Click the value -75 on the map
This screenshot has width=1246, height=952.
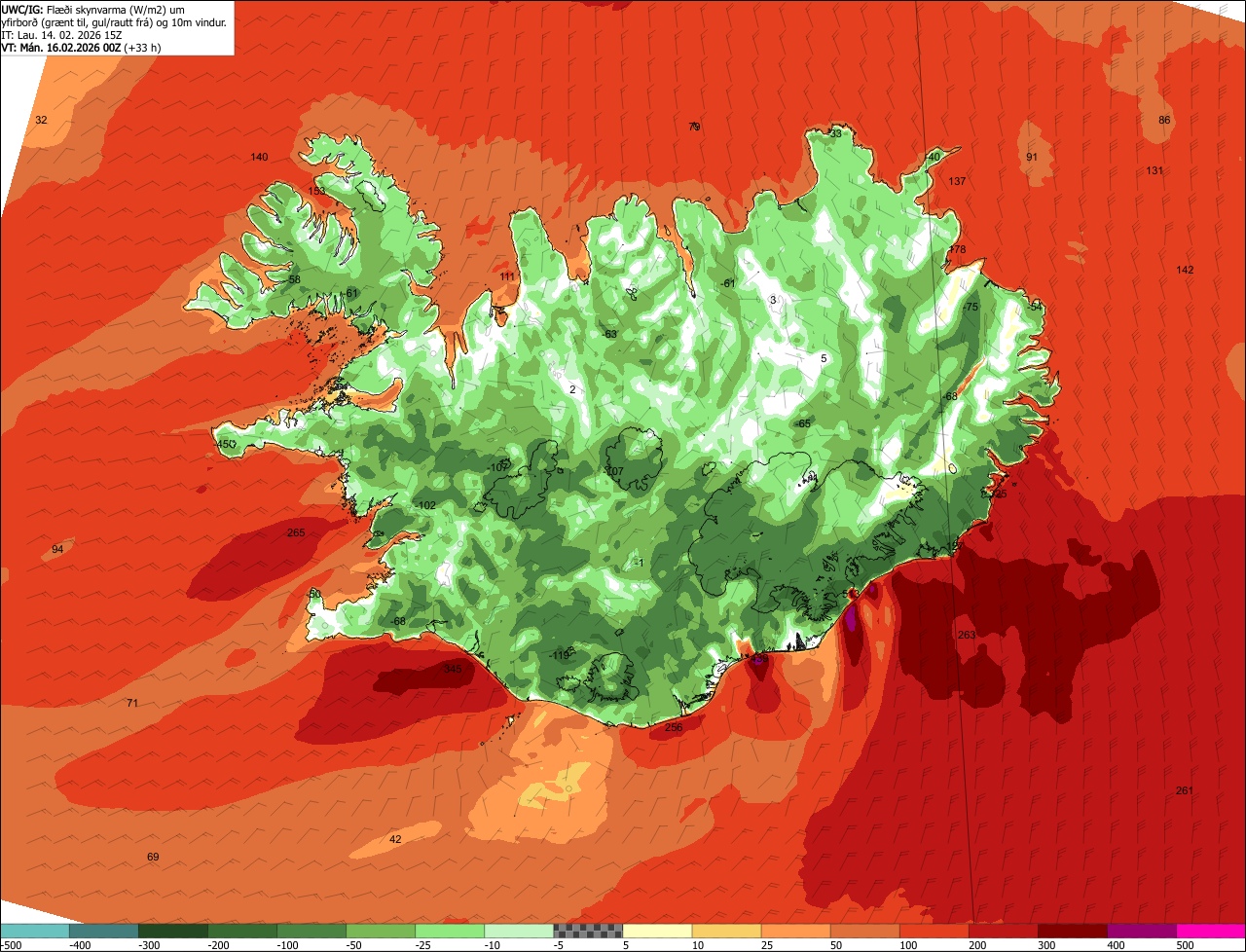969,307
